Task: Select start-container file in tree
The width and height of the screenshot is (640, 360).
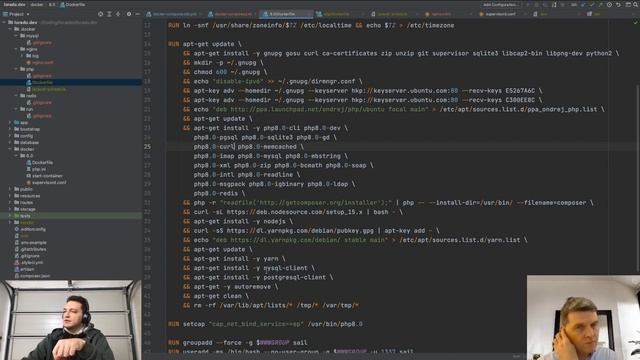Action: (x=44, y=176)
